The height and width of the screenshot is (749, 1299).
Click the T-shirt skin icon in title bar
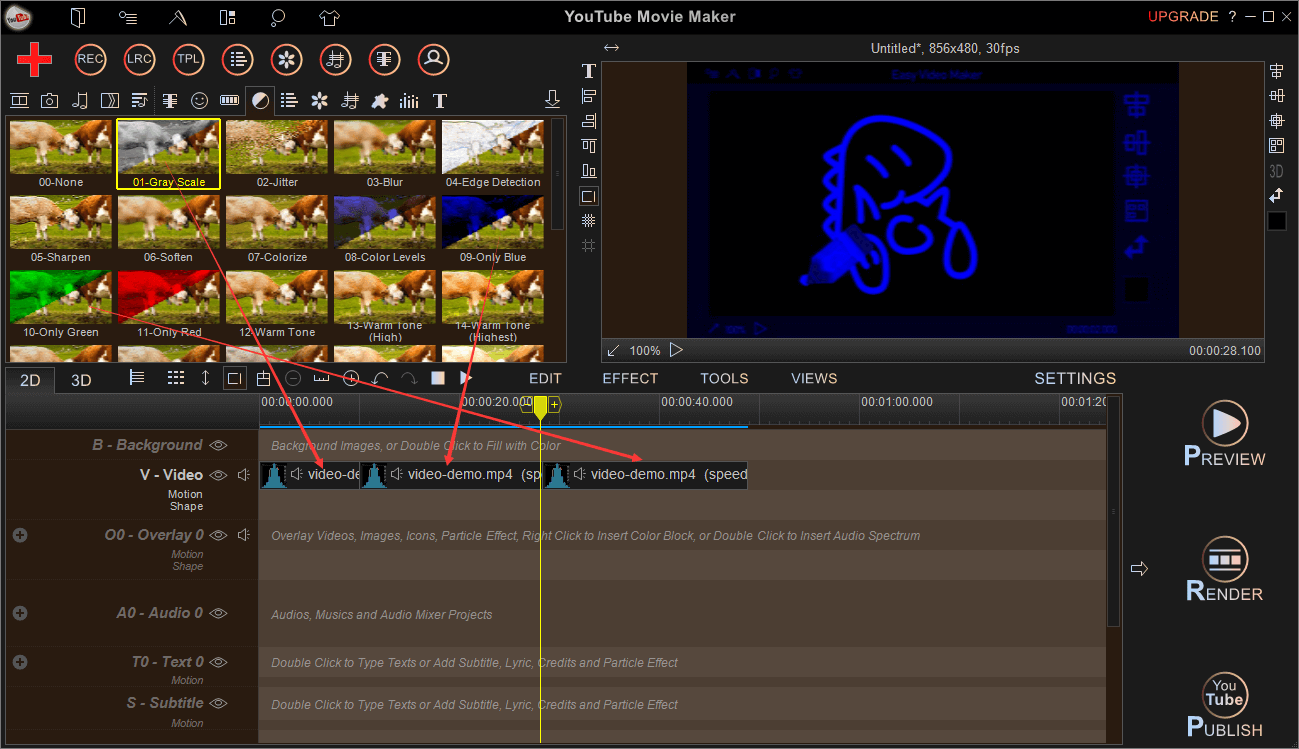pyautogui.click(x=329, y=17)
